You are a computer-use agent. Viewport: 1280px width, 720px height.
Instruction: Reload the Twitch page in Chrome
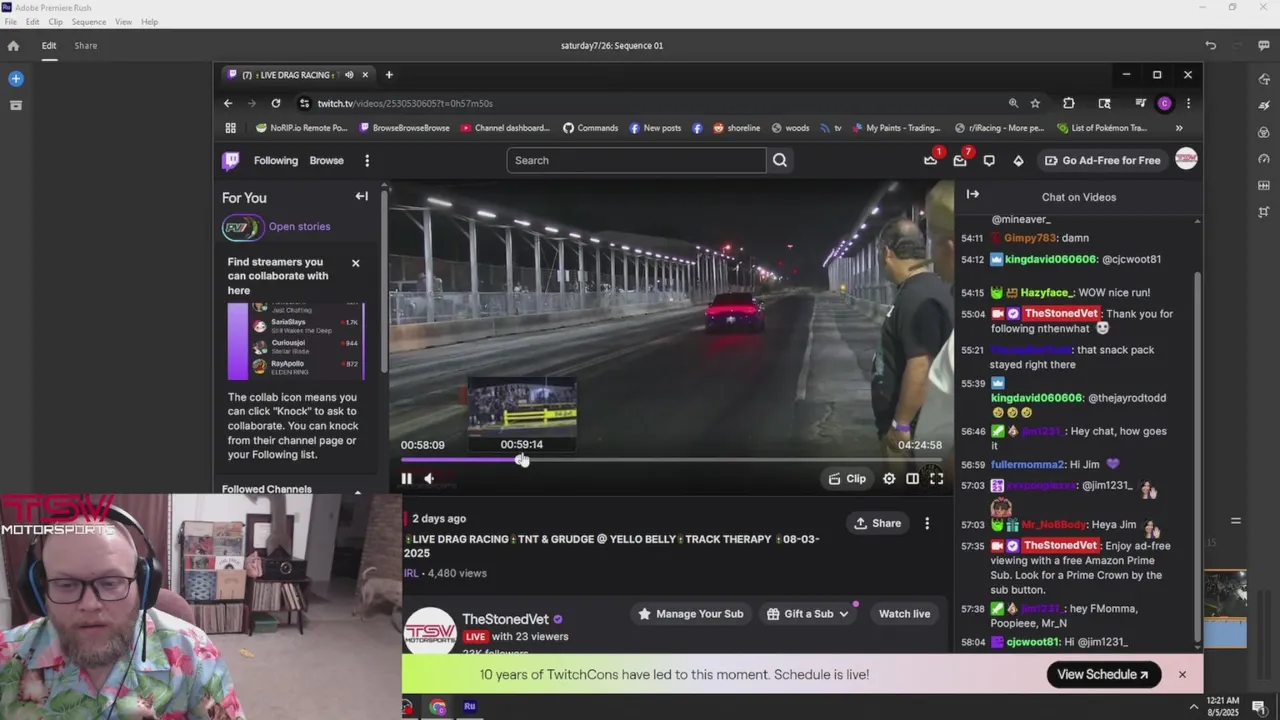[276, 103]
